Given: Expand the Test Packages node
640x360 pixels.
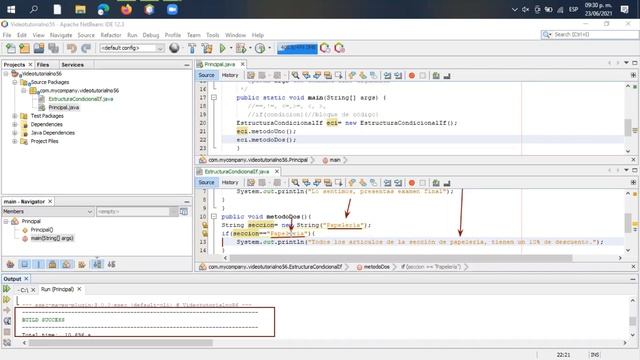Looking at the screenshot, I should pos(15,116).
